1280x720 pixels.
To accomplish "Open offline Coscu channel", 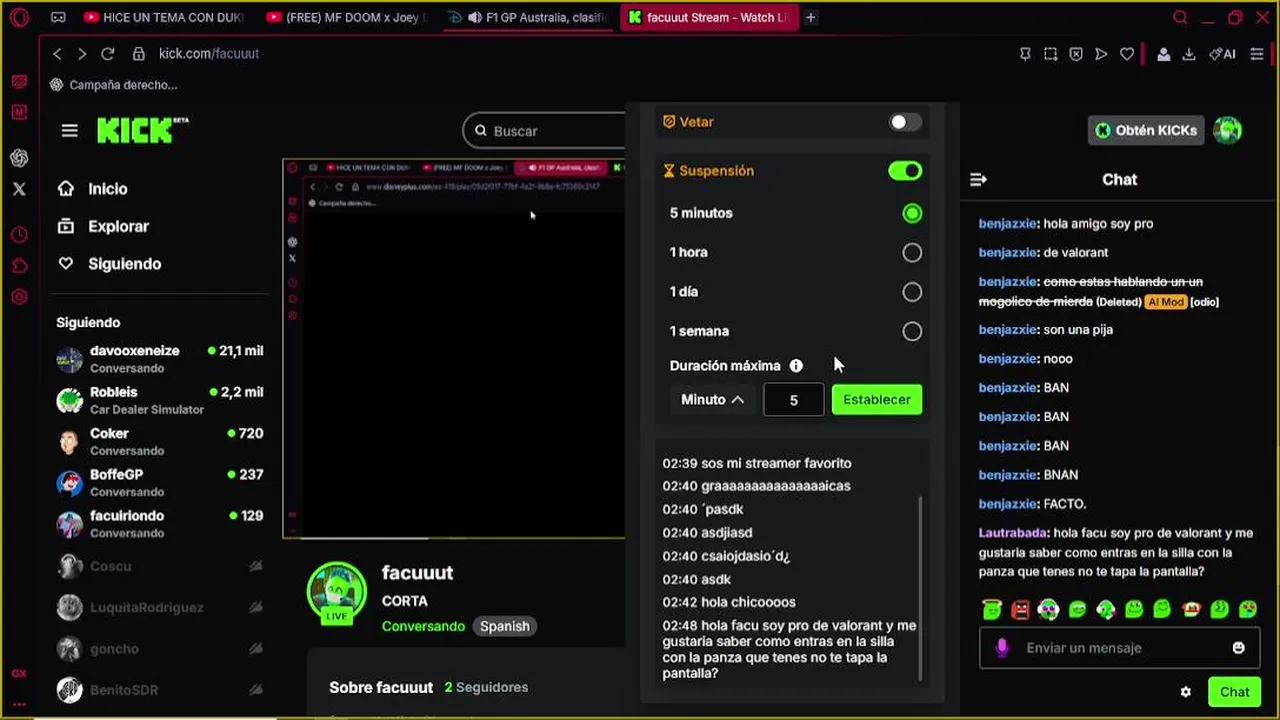I will (x=160, y=566).
